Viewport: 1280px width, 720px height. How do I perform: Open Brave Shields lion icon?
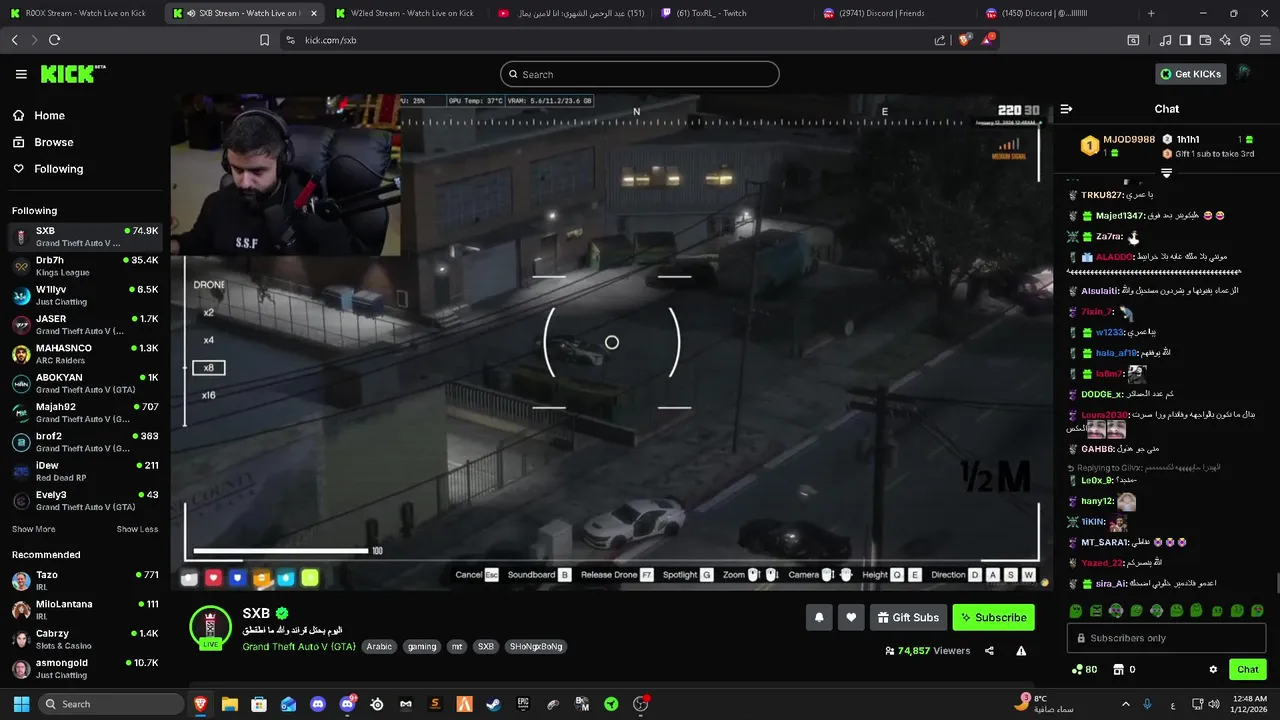pos(965,40)
